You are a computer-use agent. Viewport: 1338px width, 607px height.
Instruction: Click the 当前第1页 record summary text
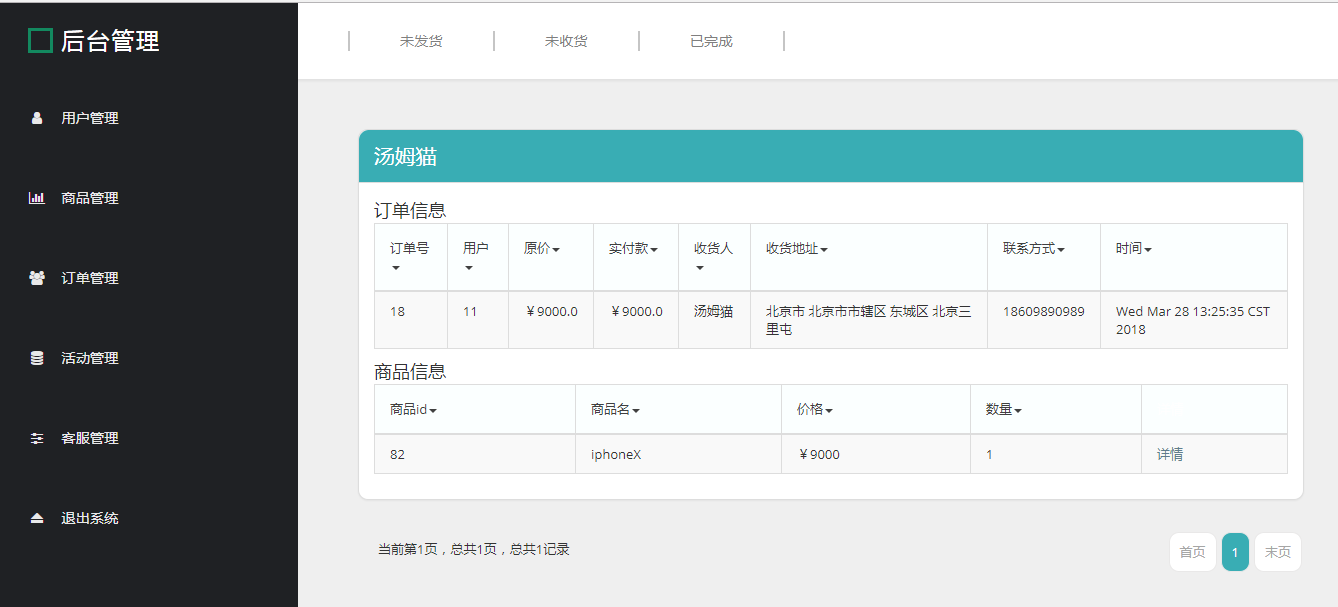(x=474, y=549)
